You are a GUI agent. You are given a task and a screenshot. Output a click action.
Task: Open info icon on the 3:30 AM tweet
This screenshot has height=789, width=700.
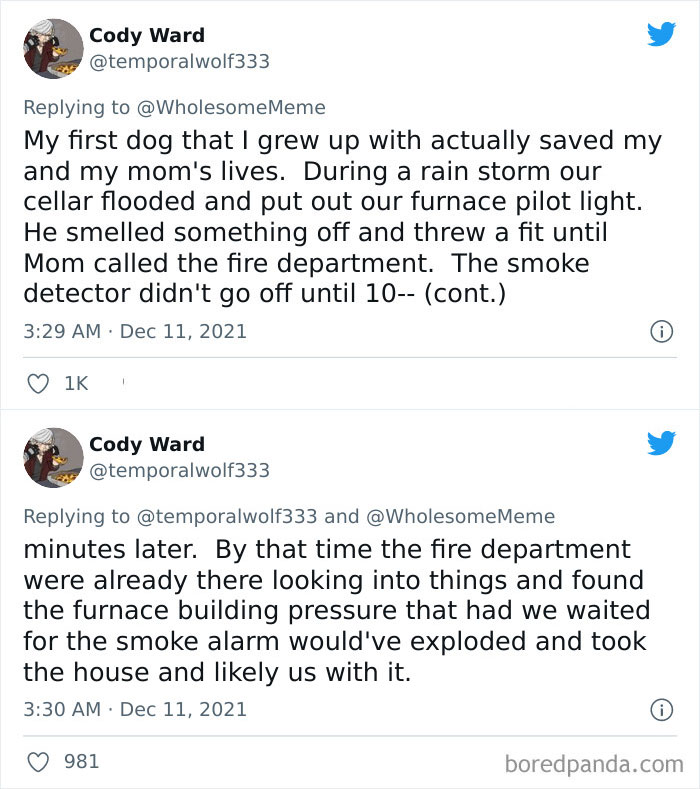click(x=661, y=710)
